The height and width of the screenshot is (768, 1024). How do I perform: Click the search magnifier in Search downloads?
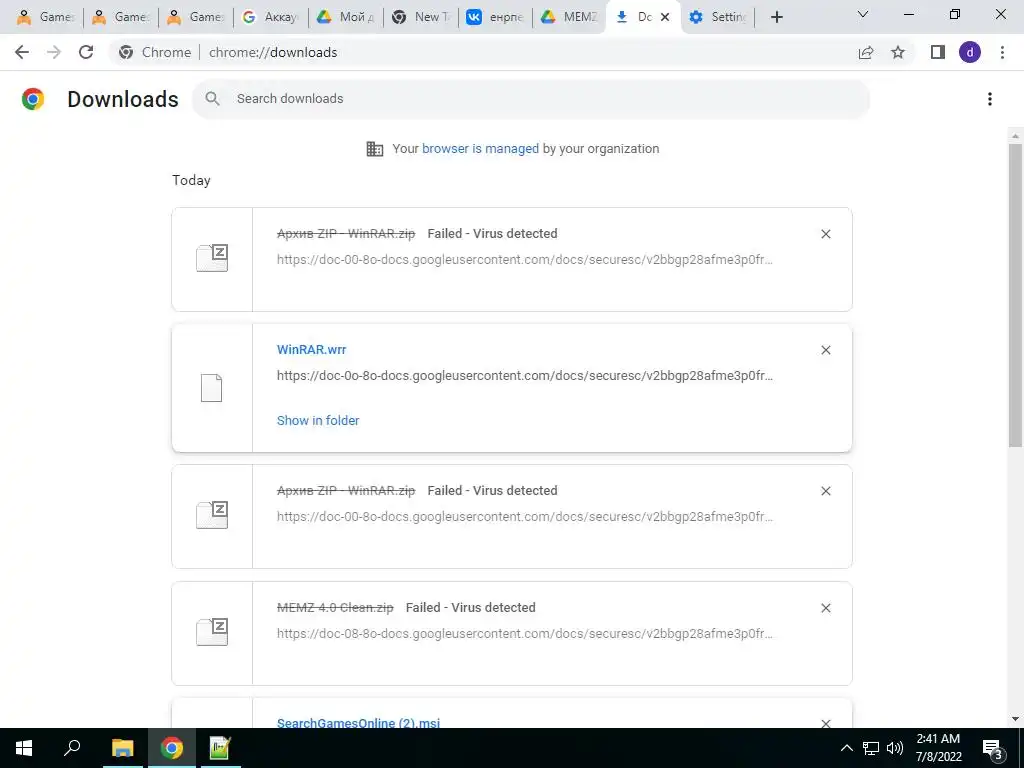coord(212,99)
